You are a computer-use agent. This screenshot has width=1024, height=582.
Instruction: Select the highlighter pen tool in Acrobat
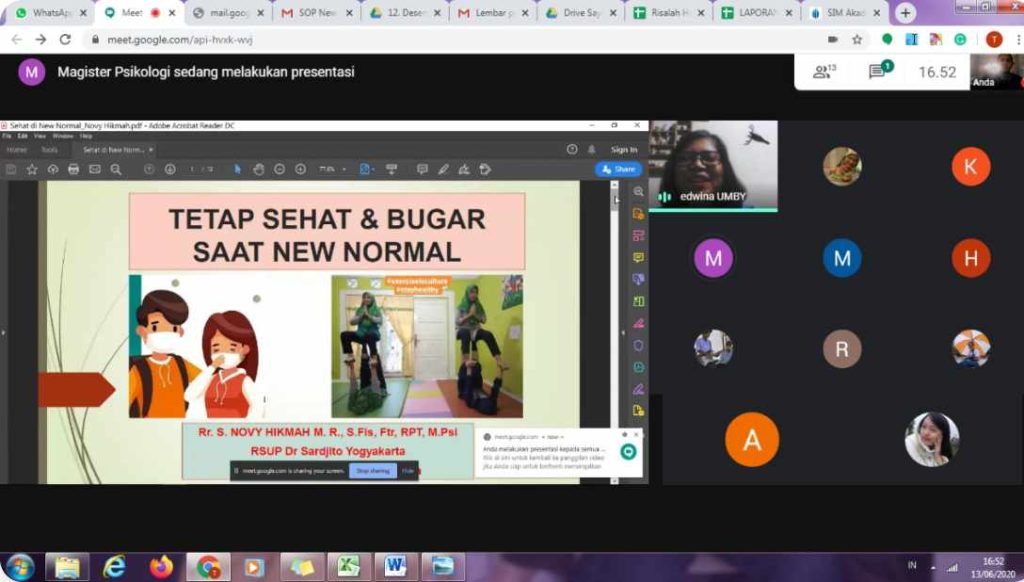pyautogui.click(x=443, y=170)
